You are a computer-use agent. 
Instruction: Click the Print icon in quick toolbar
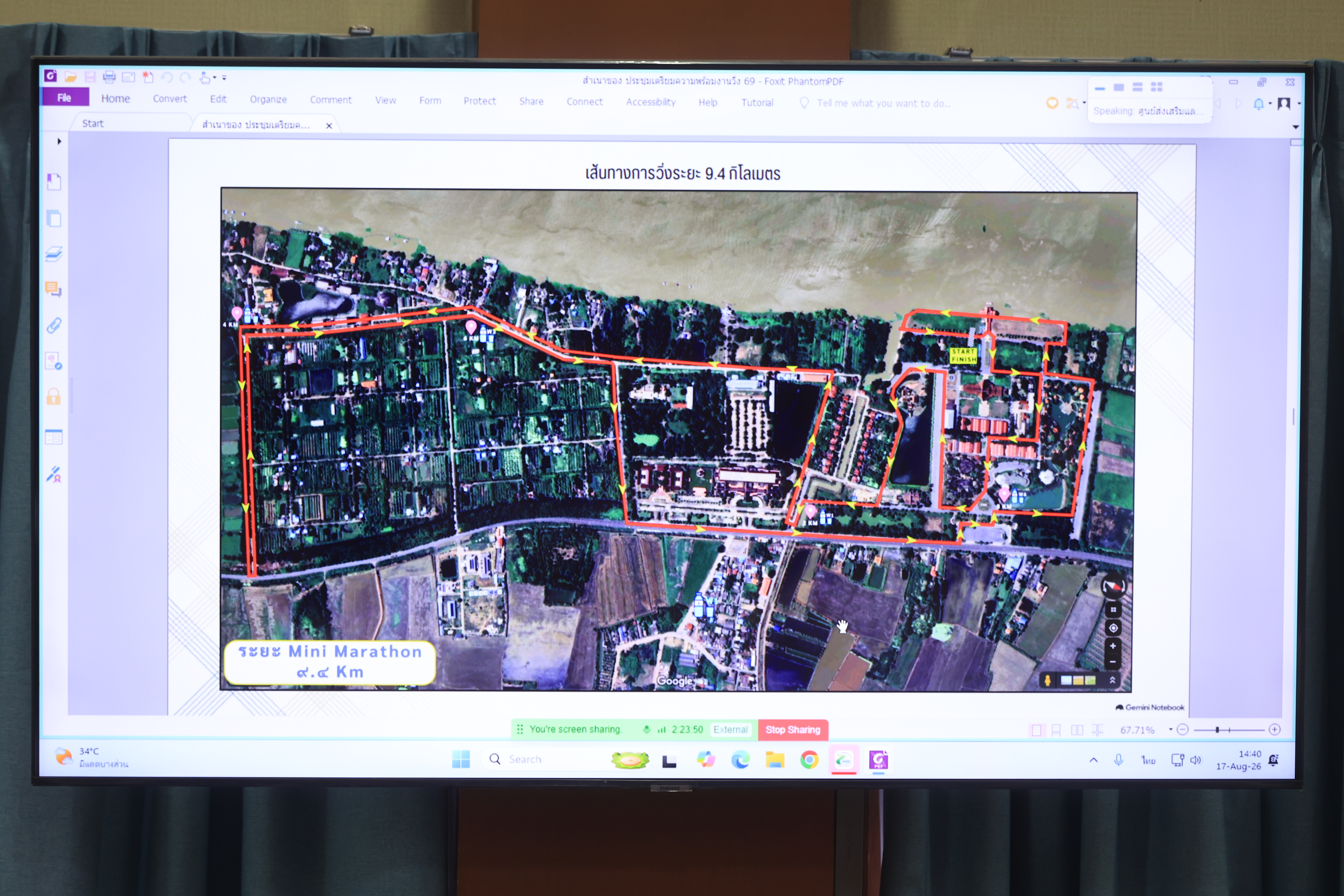click(x=109, y=77)
